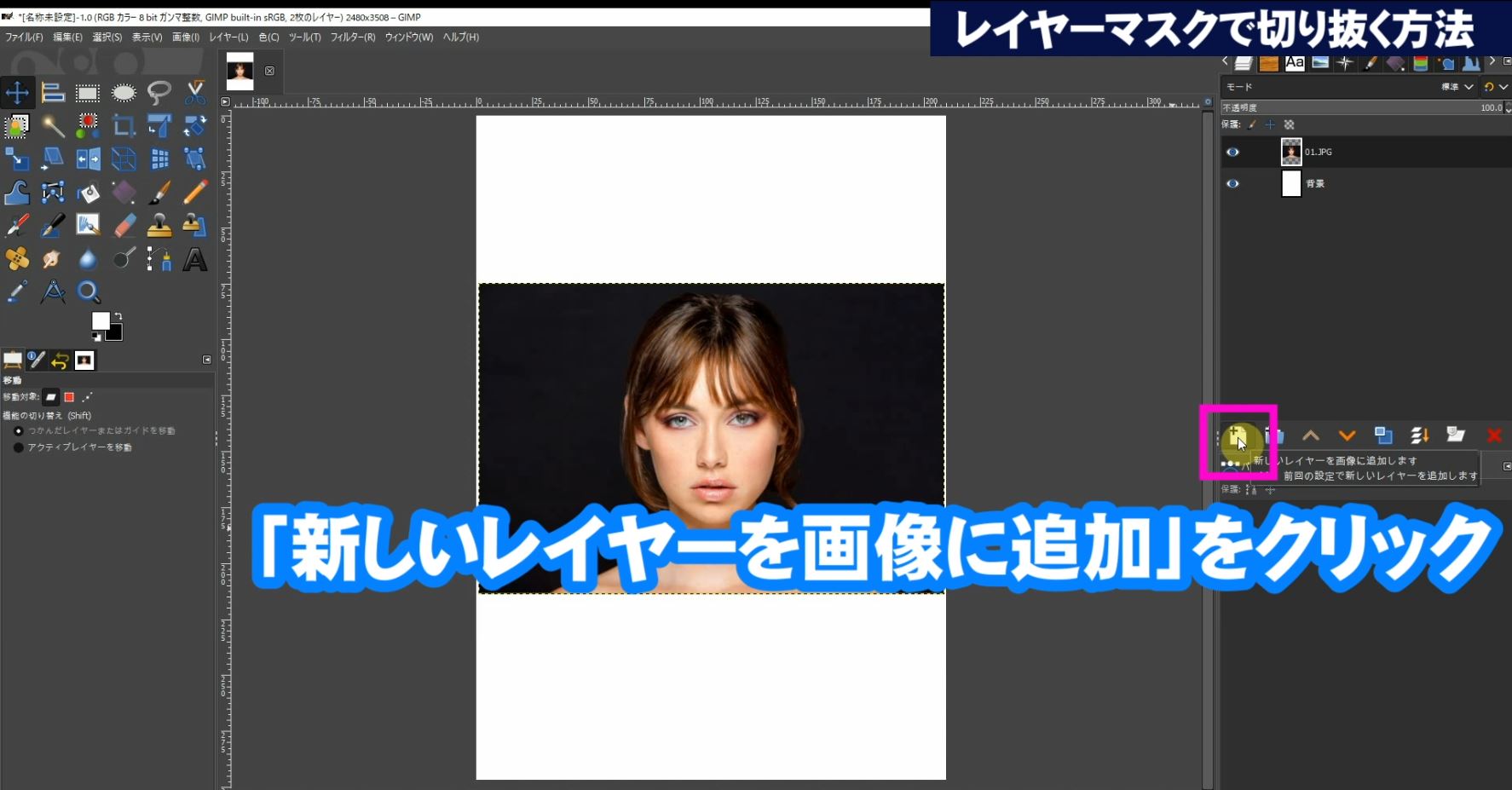Select the Zoom magnifier tool
Viewport: 1512px width, 790px height.
(89, 292)
